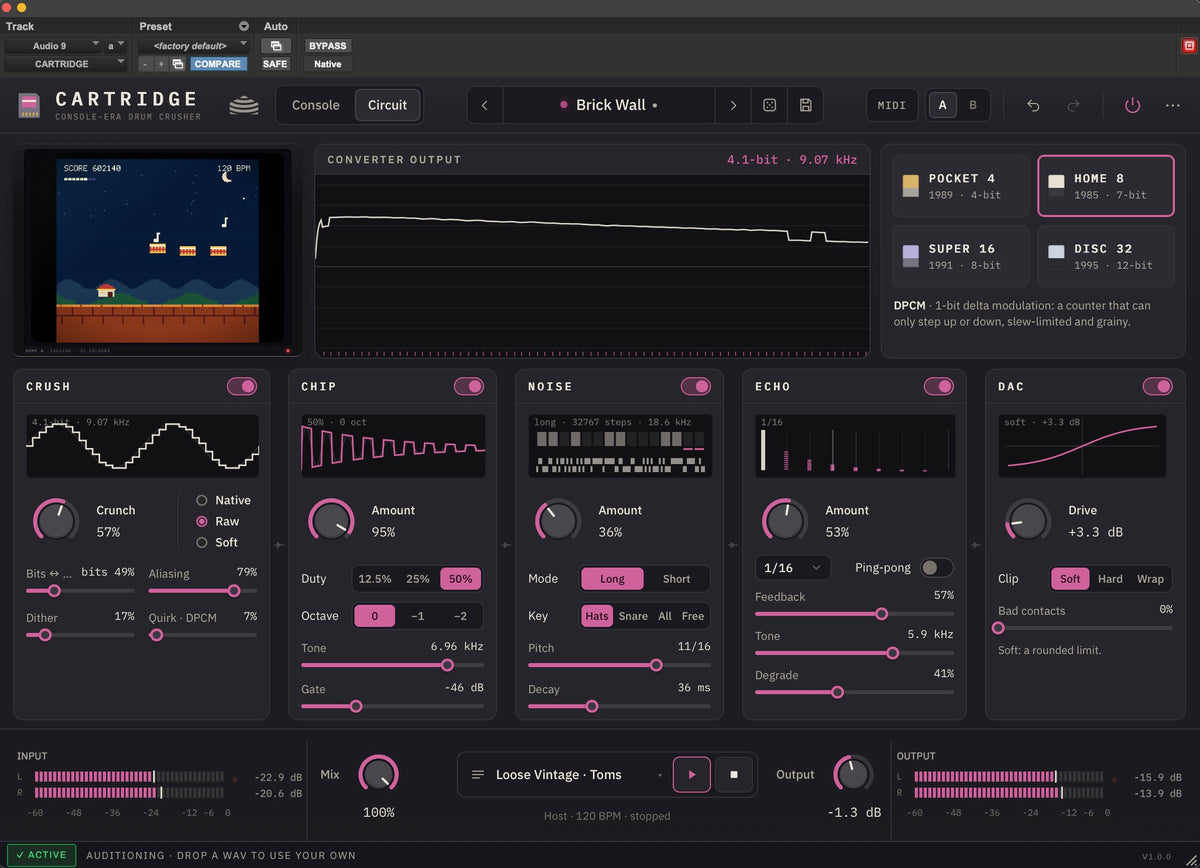Click the preset copy settings icon
Viewport: 1200px width, 868px height.
[x=178, y=64]
